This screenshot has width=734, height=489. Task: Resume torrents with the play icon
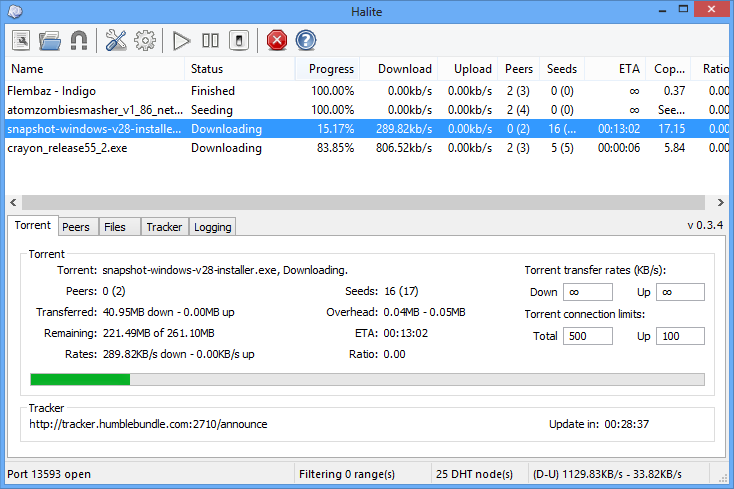pos(181,40)
